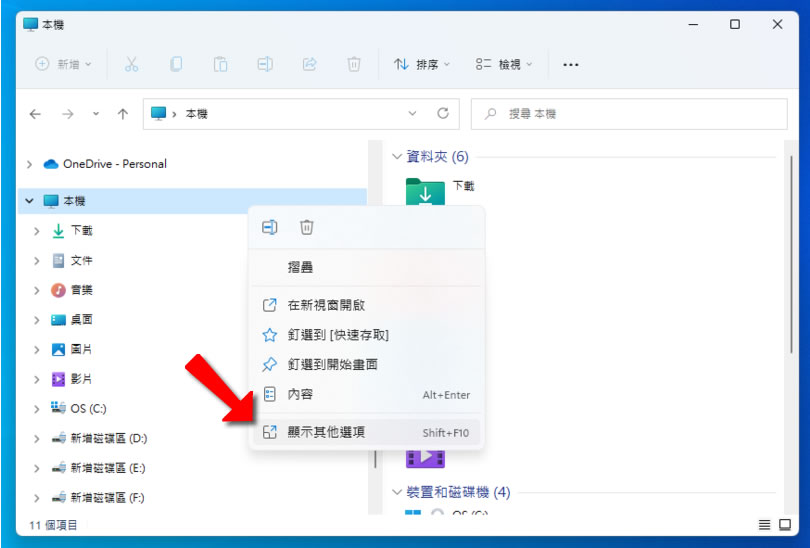Expand the 桌面 tree node

(37, 320)
